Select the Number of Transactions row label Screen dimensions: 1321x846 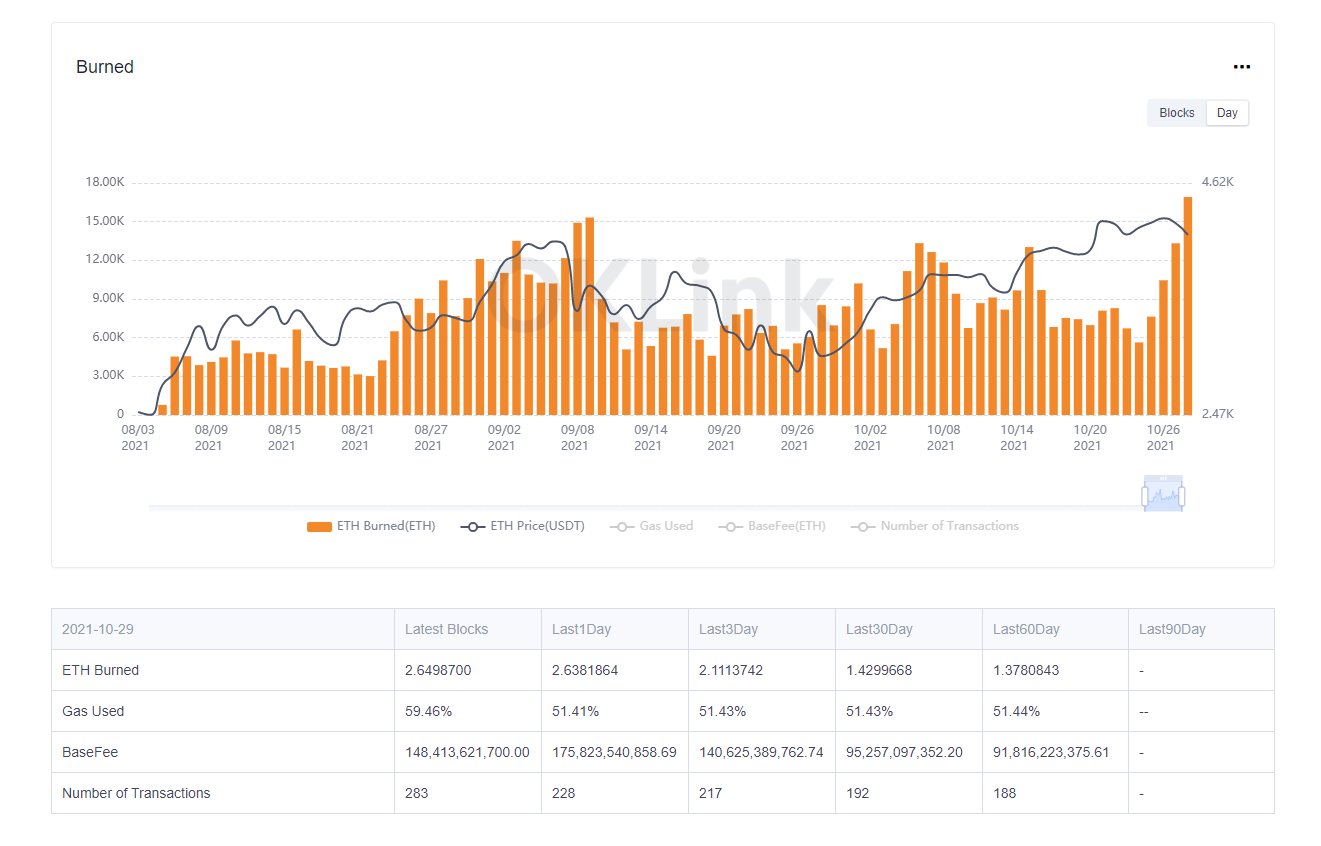(136, 793)
